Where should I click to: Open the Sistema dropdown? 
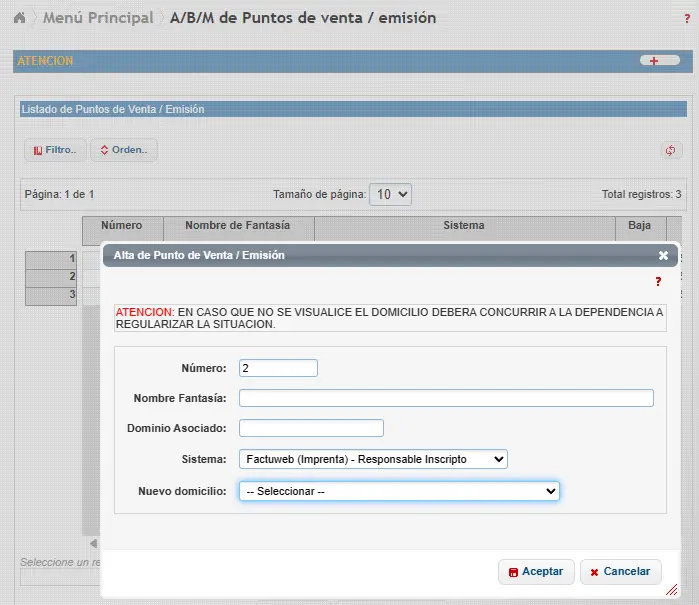click(373, 459)
